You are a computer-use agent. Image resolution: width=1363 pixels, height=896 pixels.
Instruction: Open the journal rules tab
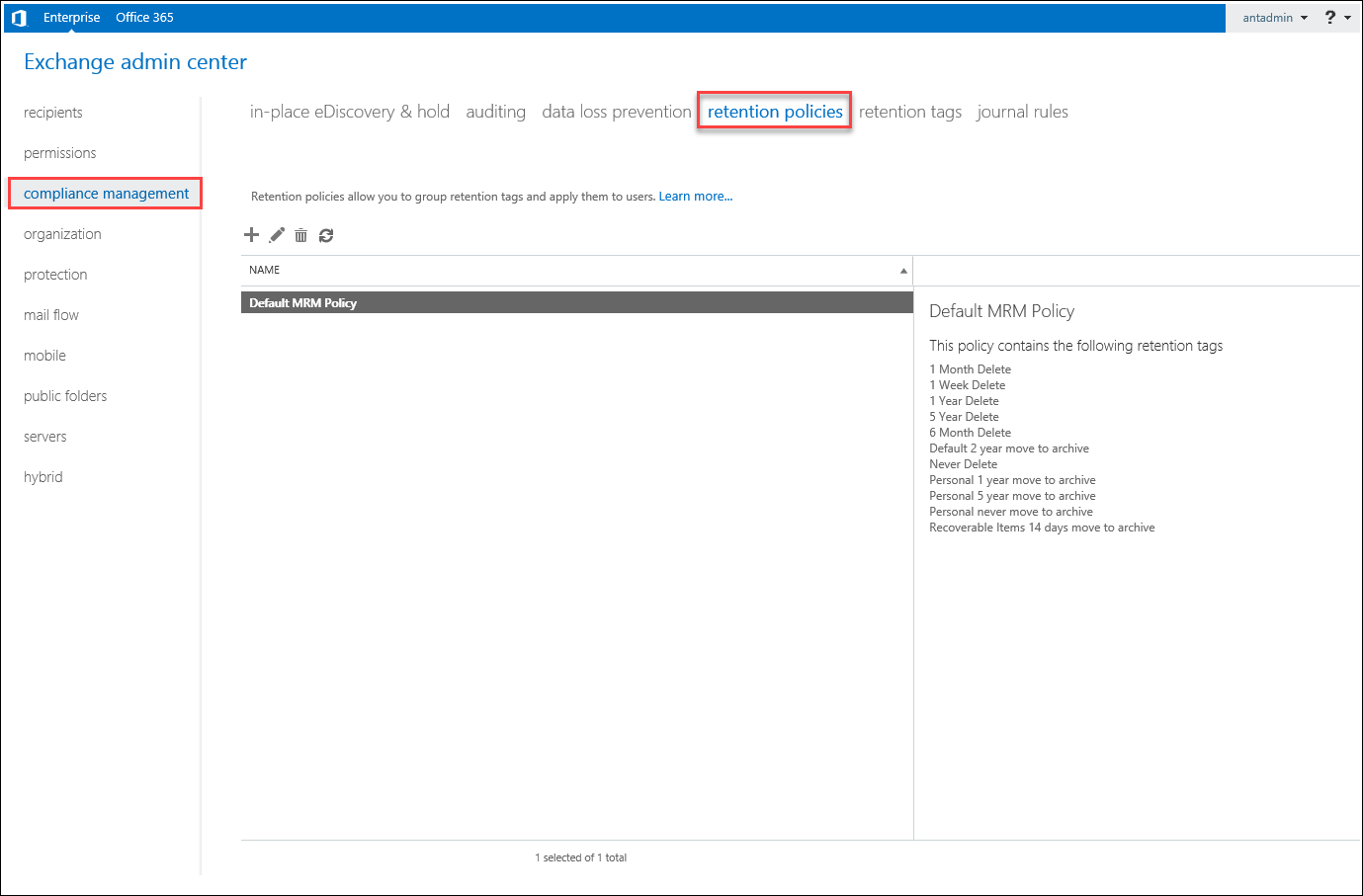(1022, 112)
